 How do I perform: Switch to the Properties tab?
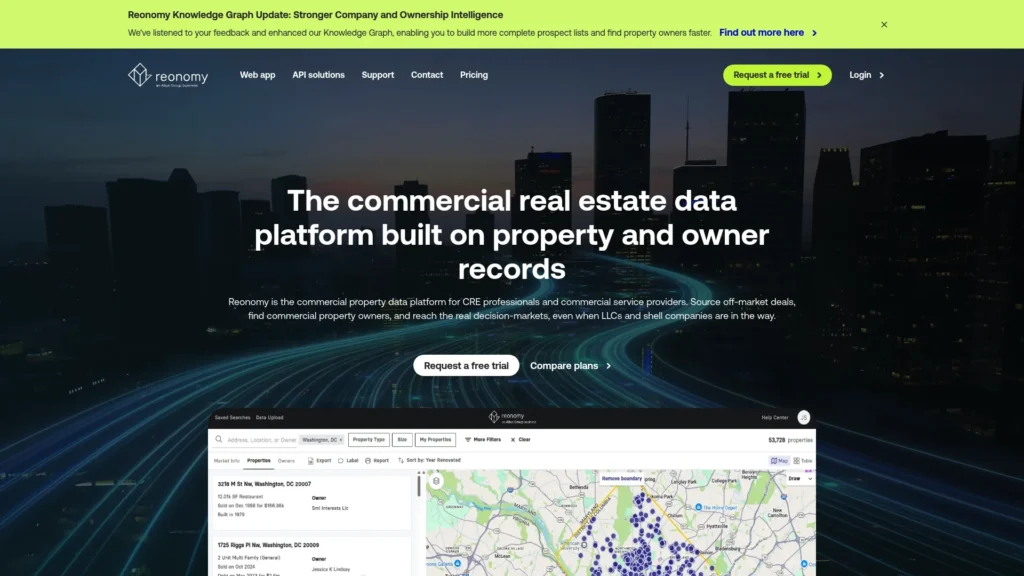[259, 461]
